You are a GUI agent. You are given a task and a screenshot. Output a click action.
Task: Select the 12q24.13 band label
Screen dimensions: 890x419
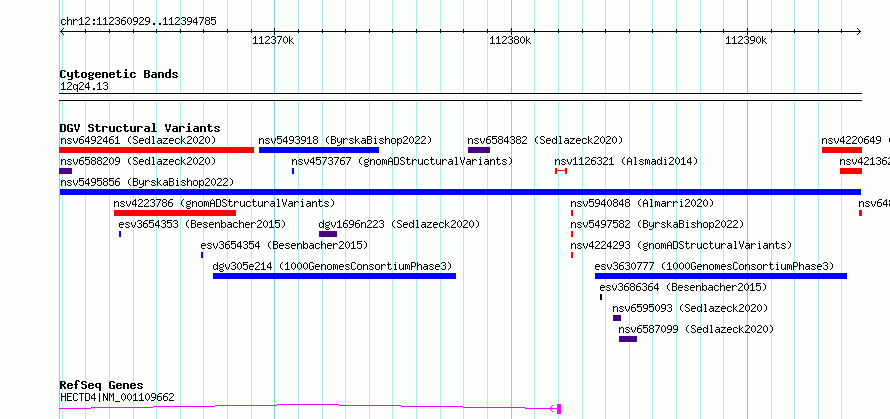point(84,87)
